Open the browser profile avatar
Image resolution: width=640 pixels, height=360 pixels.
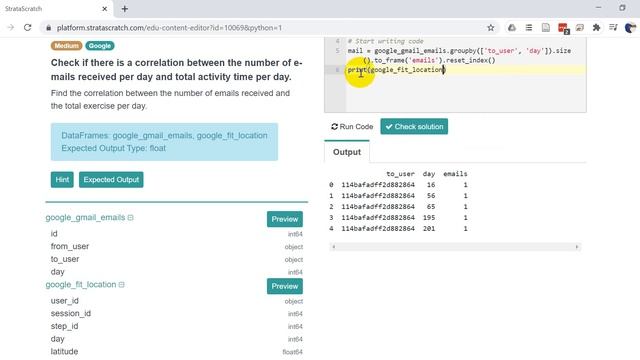pyautogui.click(x=630, y=28)
